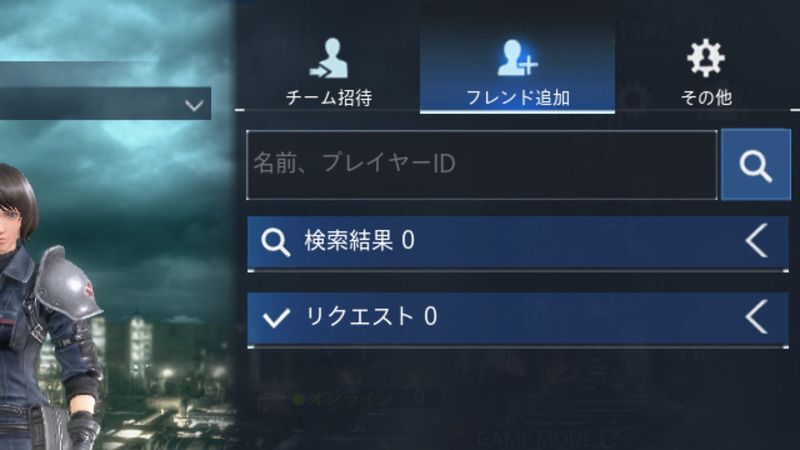Click the left dropdown bar

tap(105, 104)
